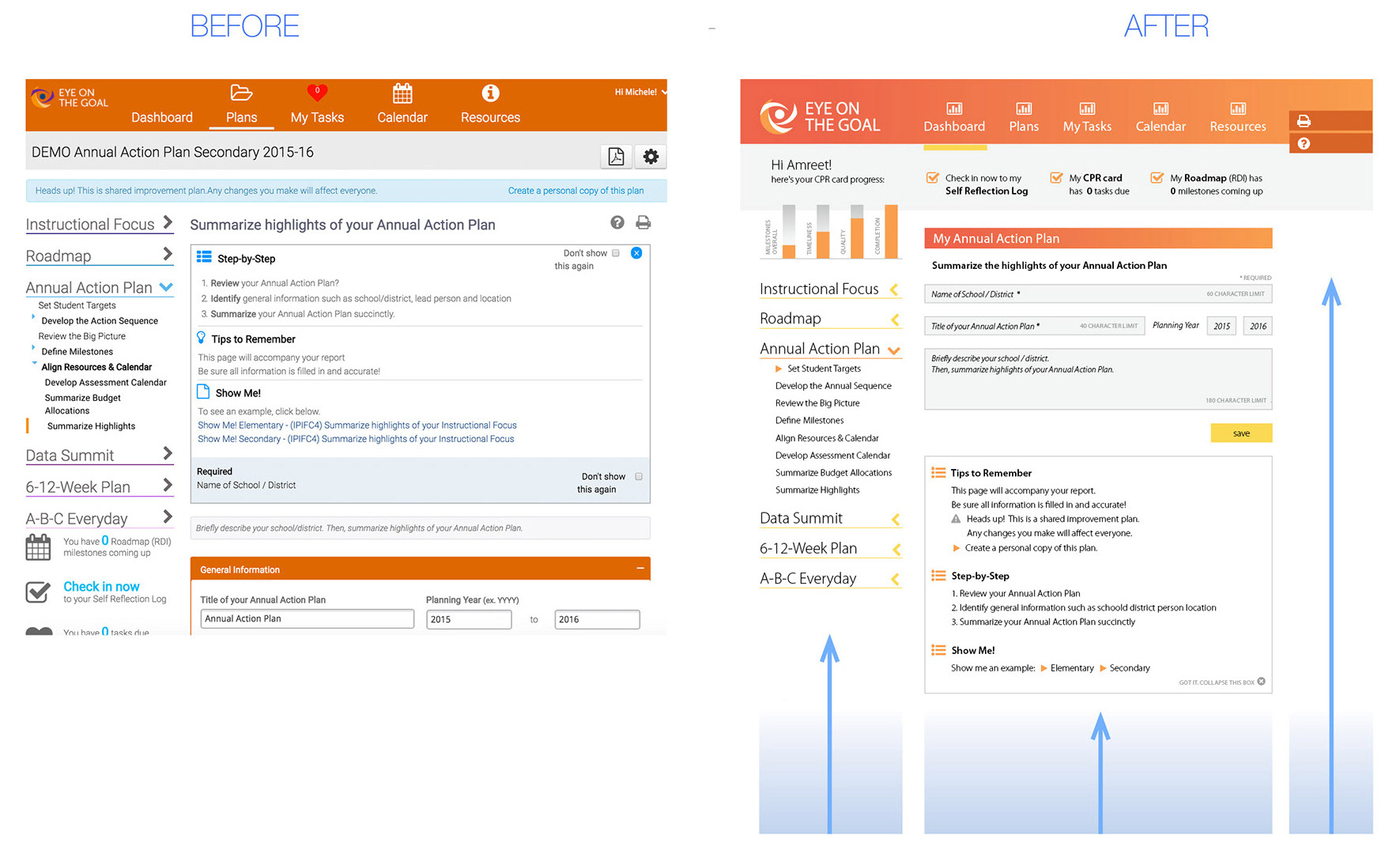Expand A-B-C Everyday chevron in Before sidebar
The height and width of the screenshot is (847, 1400).
pyautogui.click(x=168, y=516)
